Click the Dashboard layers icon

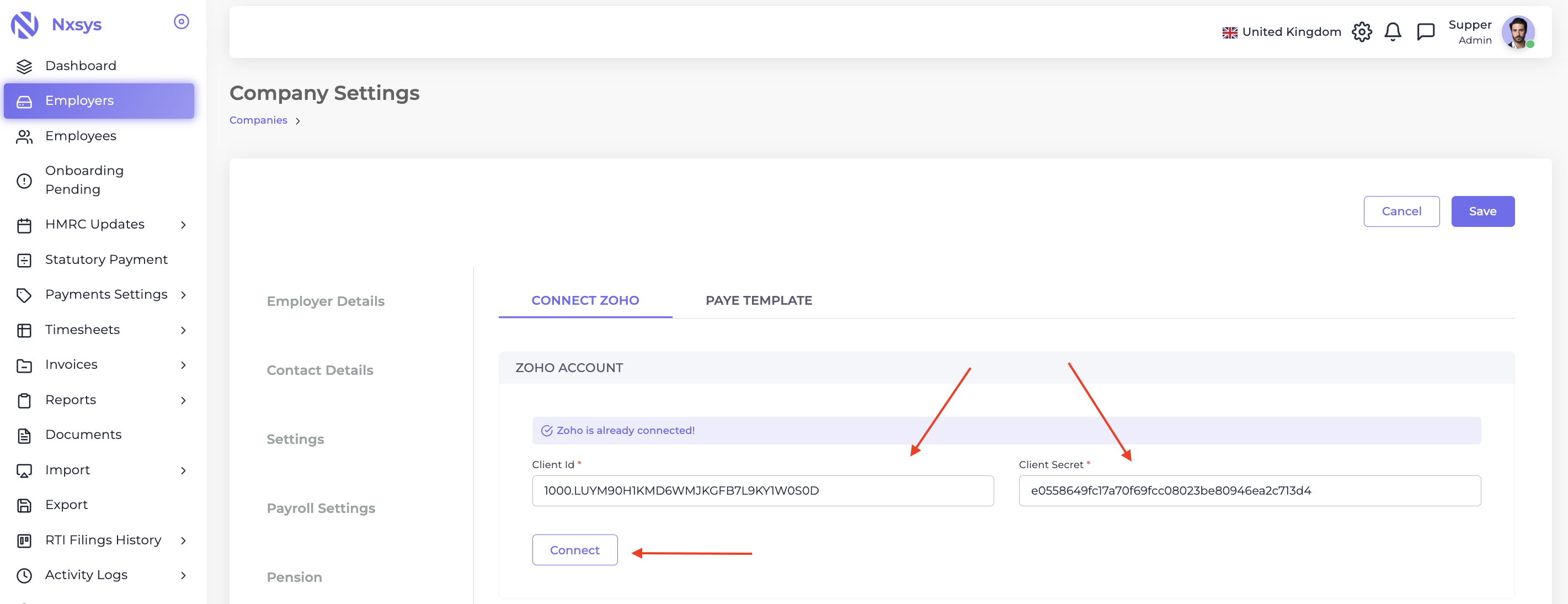tap(24, 66)
